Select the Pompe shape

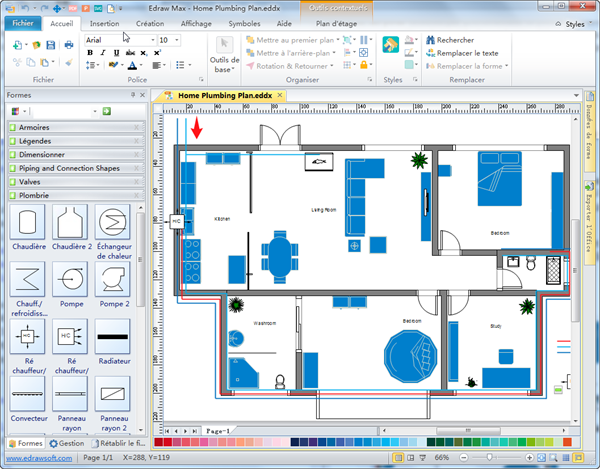click(70, 279)
